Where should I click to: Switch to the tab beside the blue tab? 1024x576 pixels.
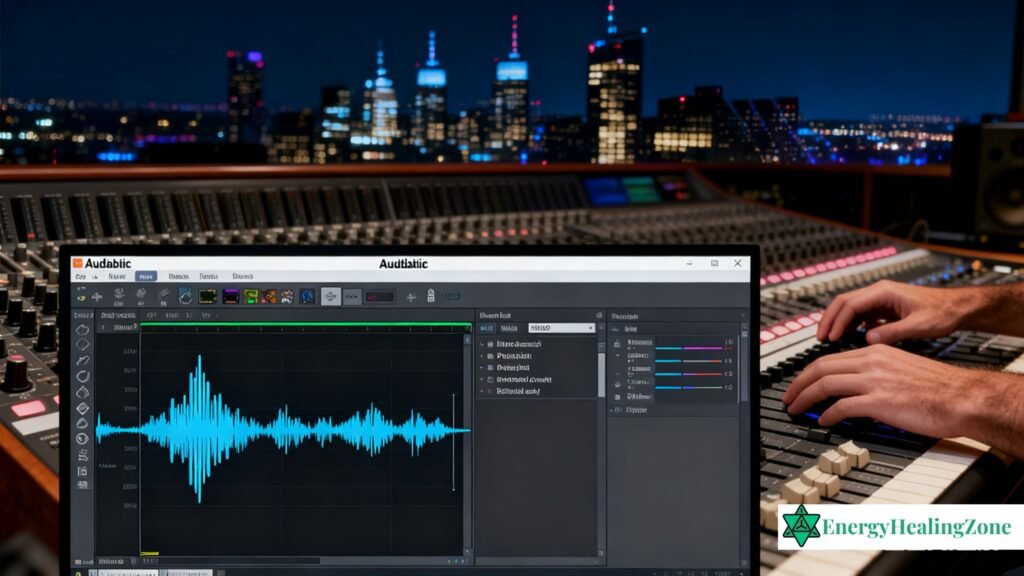point(509,328)
